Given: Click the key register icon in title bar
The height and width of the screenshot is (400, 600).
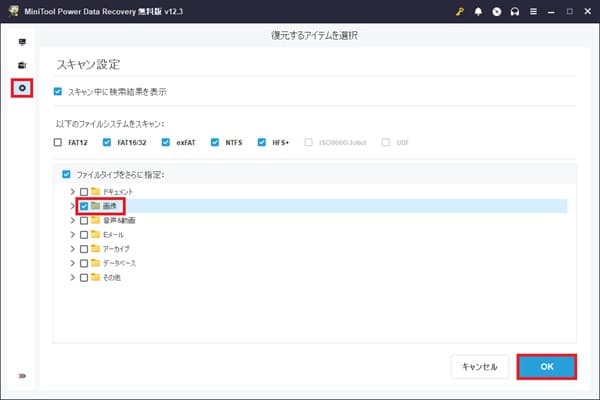Looking at the screenshot, I should click(460, 11).
